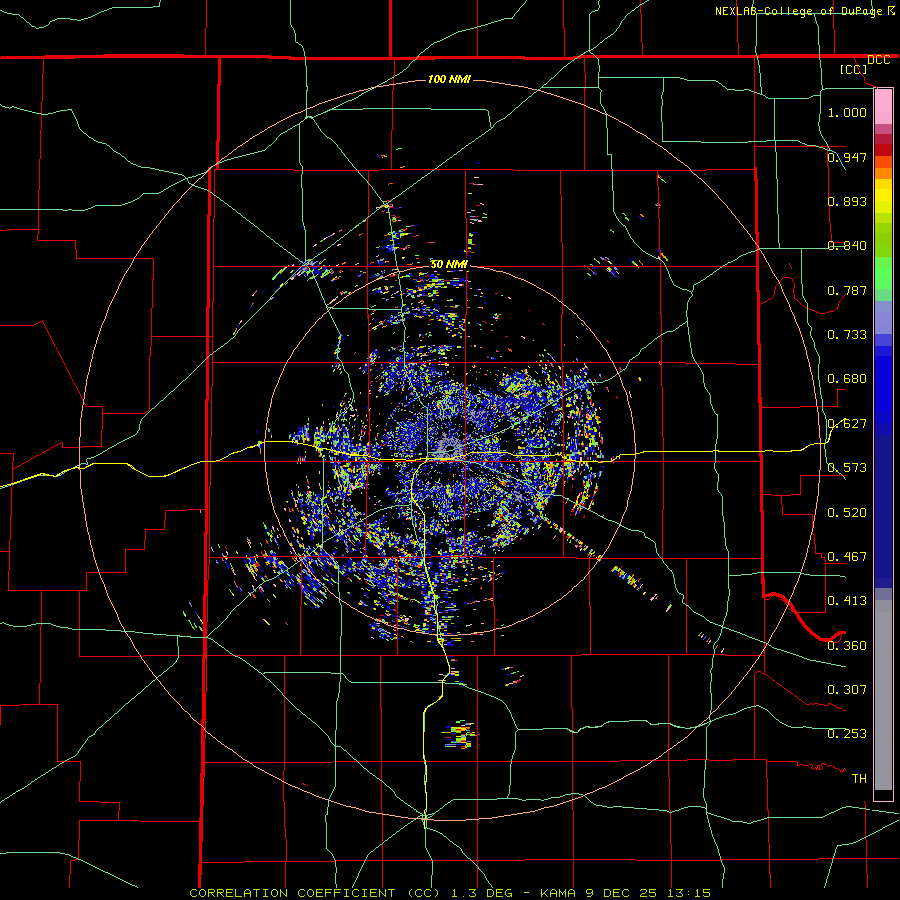900x900 pixels.
Task: Click the 0.680 scale value
Action: coord(847,378)
